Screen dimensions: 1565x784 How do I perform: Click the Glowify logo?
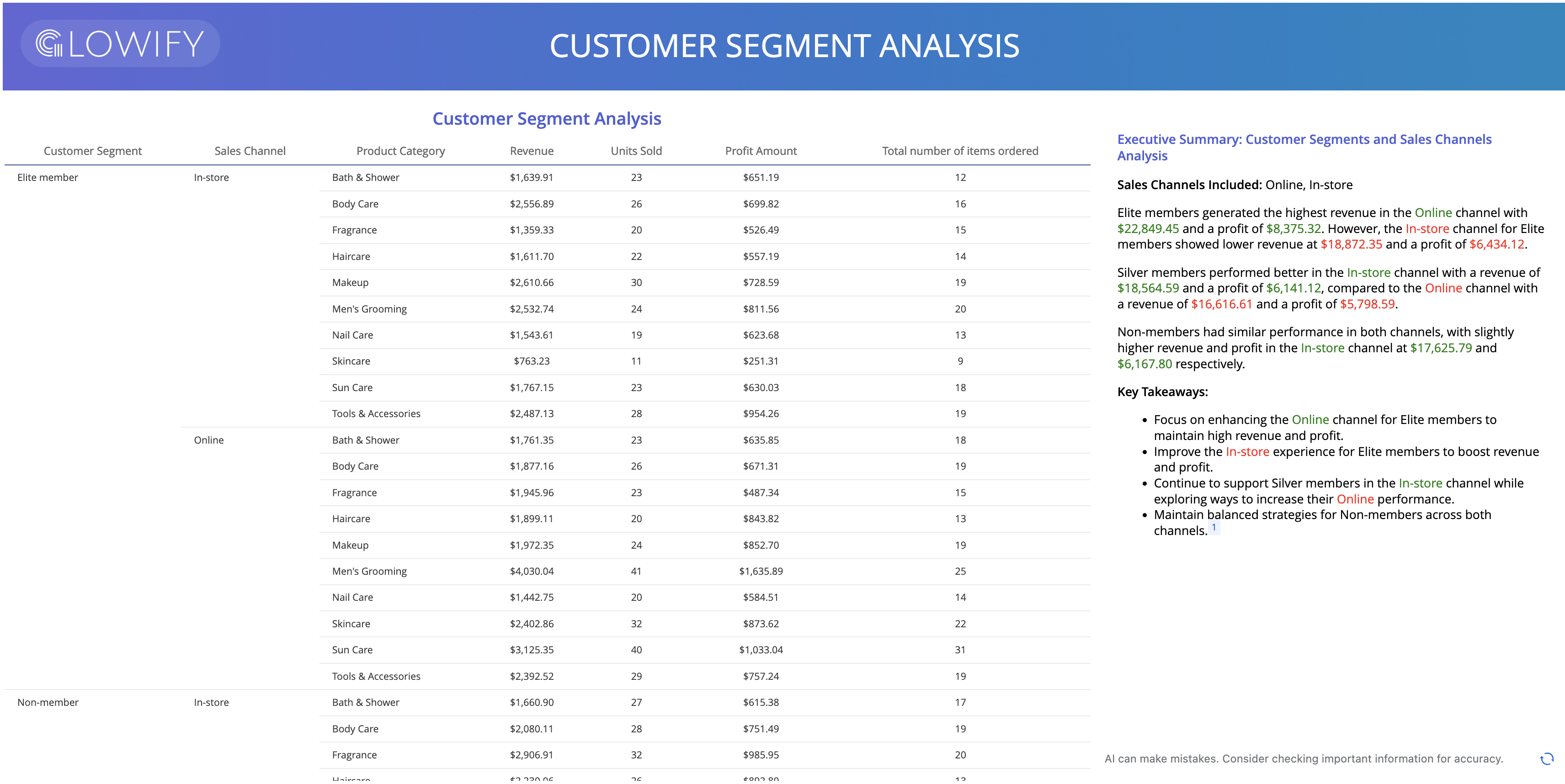point(120,44)
